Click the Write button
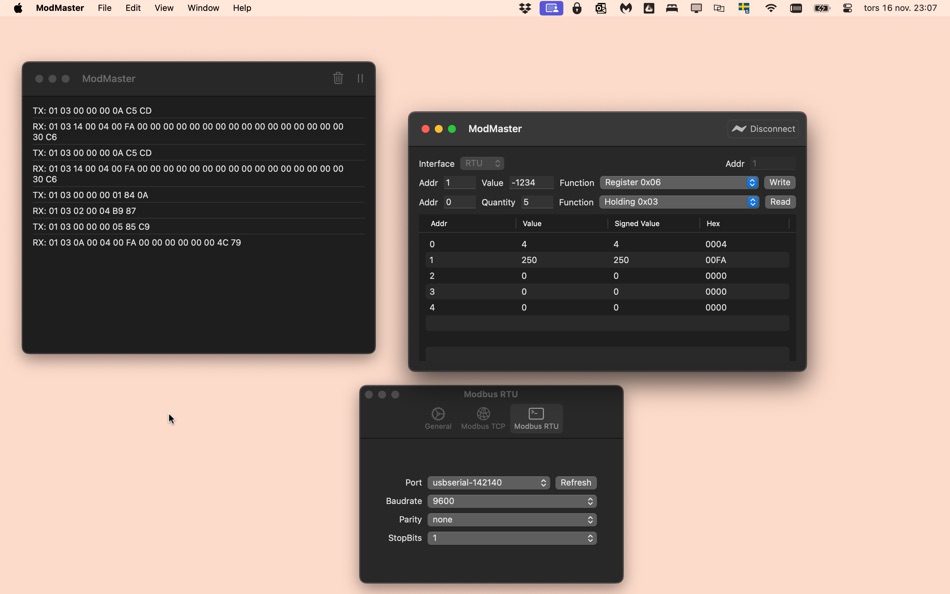The width and height of the screenshot is (950, 594). [780, 182]
